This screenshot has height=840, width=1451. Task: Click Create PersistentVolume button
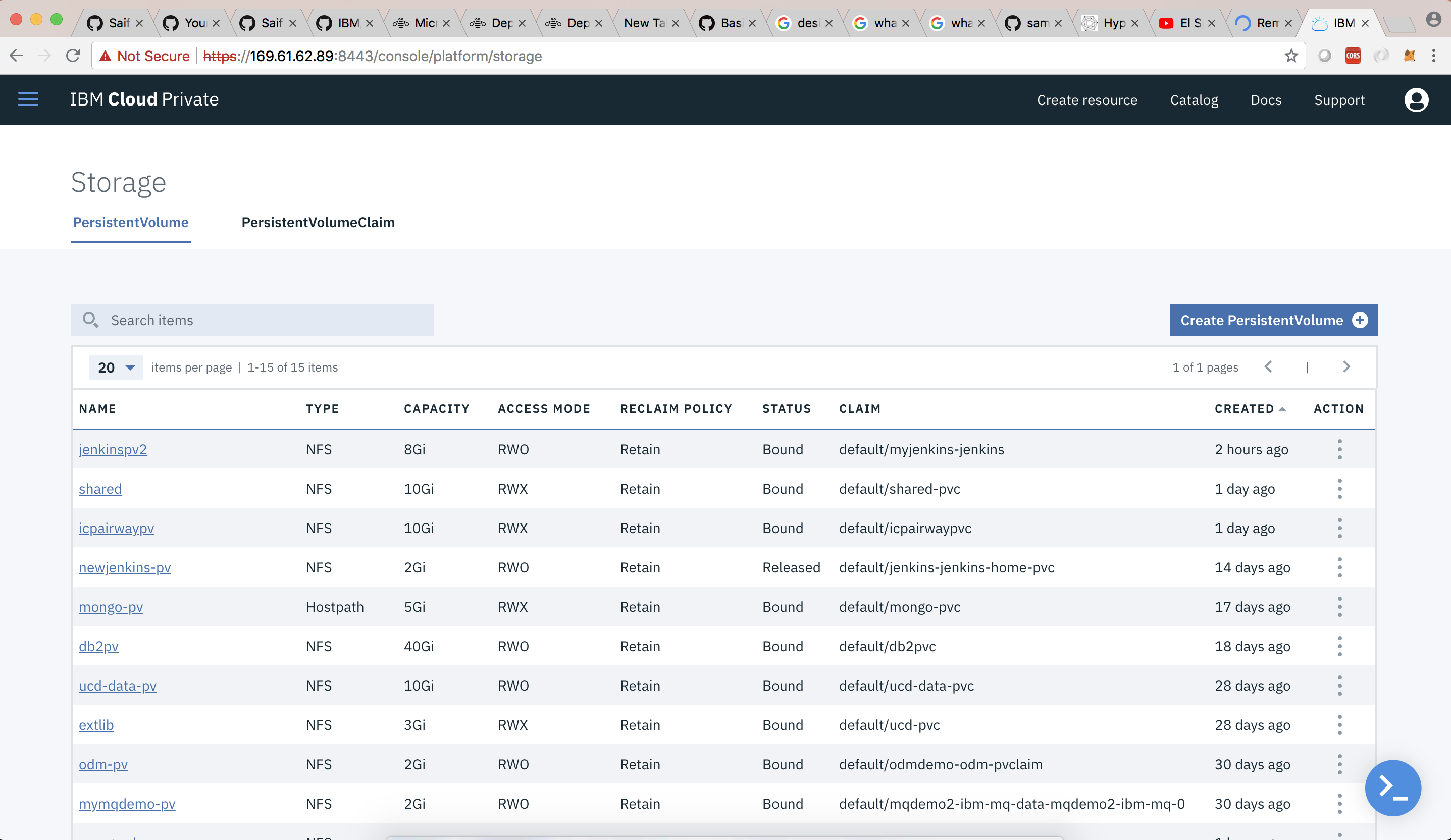pyautogui.click(x=1273, y=320)
